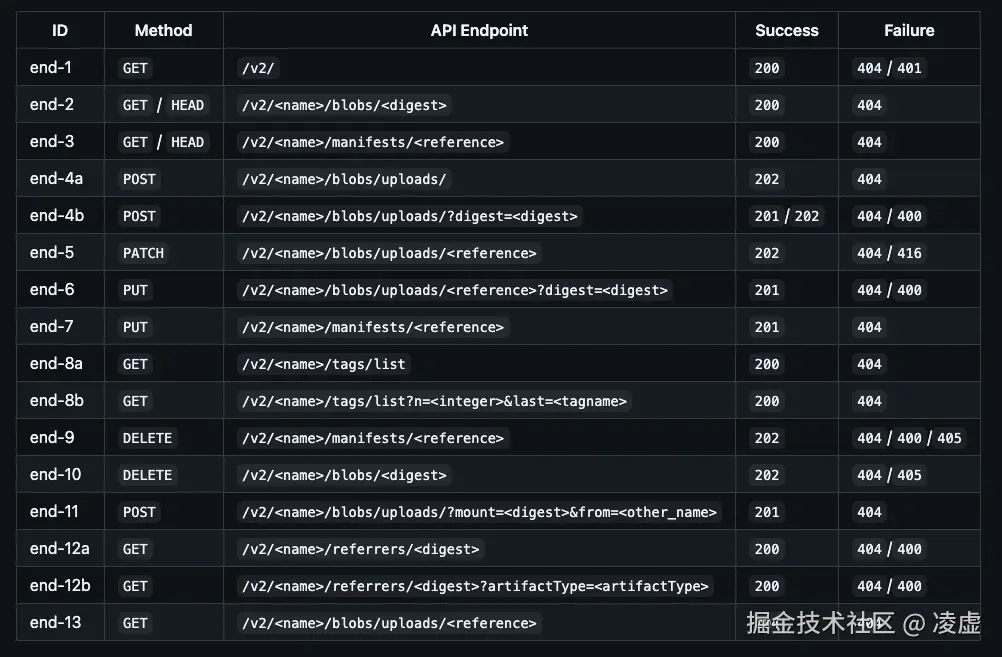The image size is (1002, 657).
Task: Click the 掘金技术社区 watermark text
Action: point(820,623)
